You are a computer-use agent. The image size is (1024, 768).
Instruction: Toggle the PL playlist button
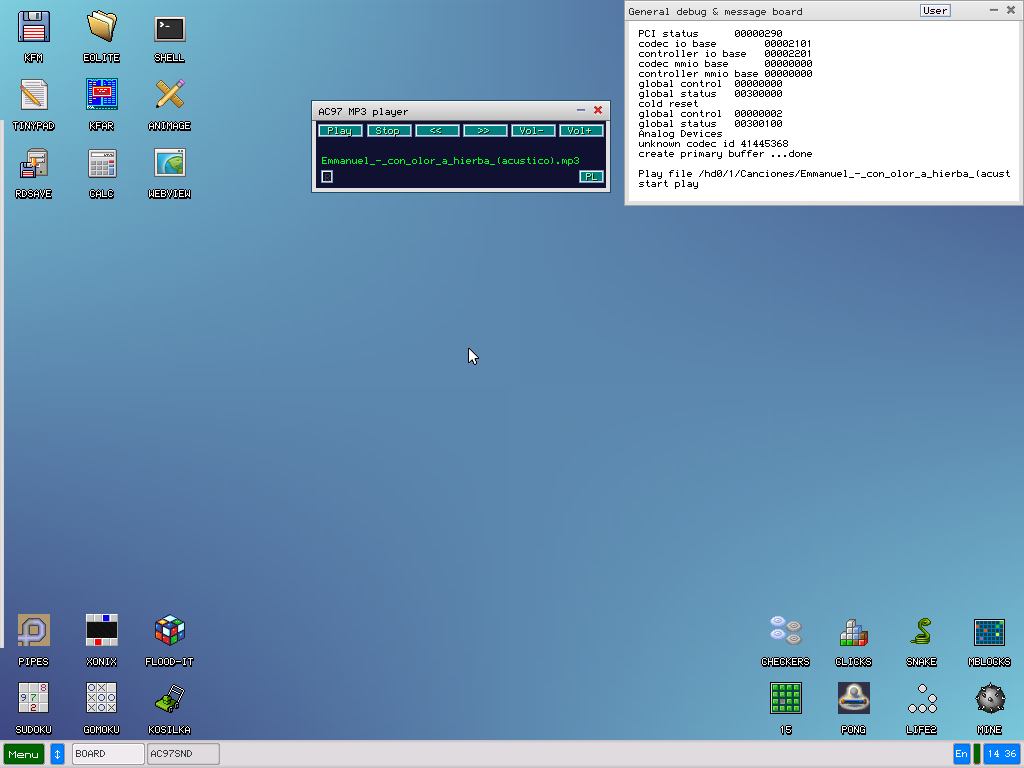point(591,177)
